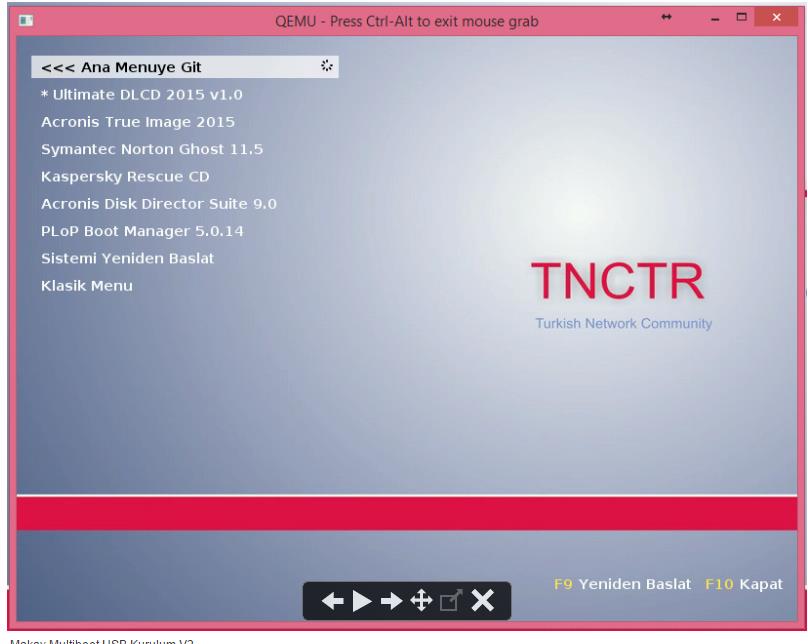Select PLoP Boot Manager 5.0.14
This screenshot has height=644, width=808.
[142, 231]
